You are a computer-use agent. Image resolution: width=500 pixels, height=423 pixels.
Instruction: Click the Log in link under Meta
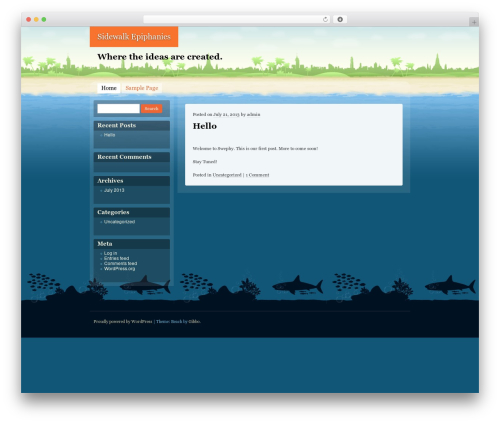pyautogui.click(x=110, y=253)
